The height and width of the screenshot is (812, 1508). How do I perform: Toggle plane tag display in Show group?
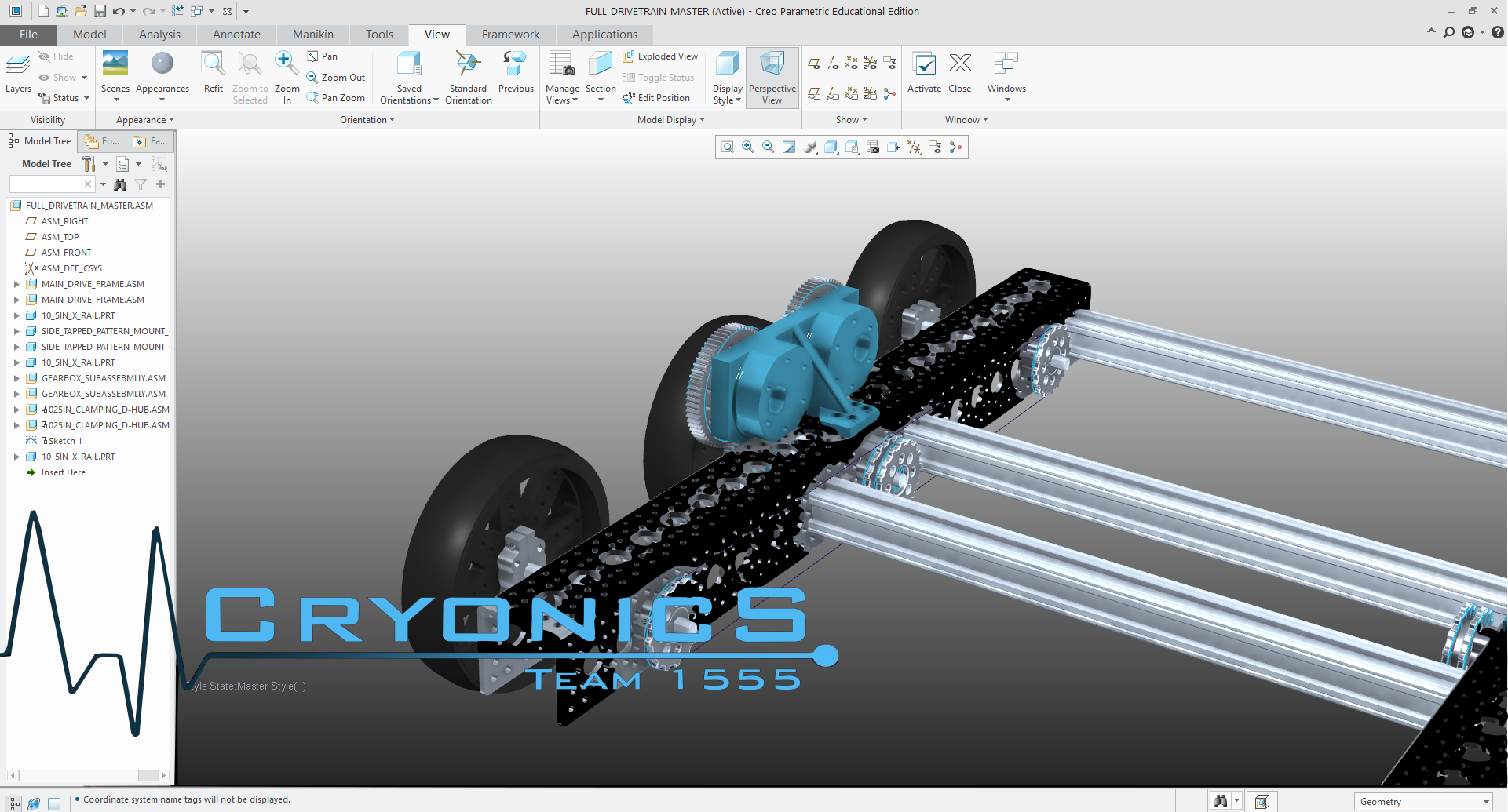pos(814,93)
